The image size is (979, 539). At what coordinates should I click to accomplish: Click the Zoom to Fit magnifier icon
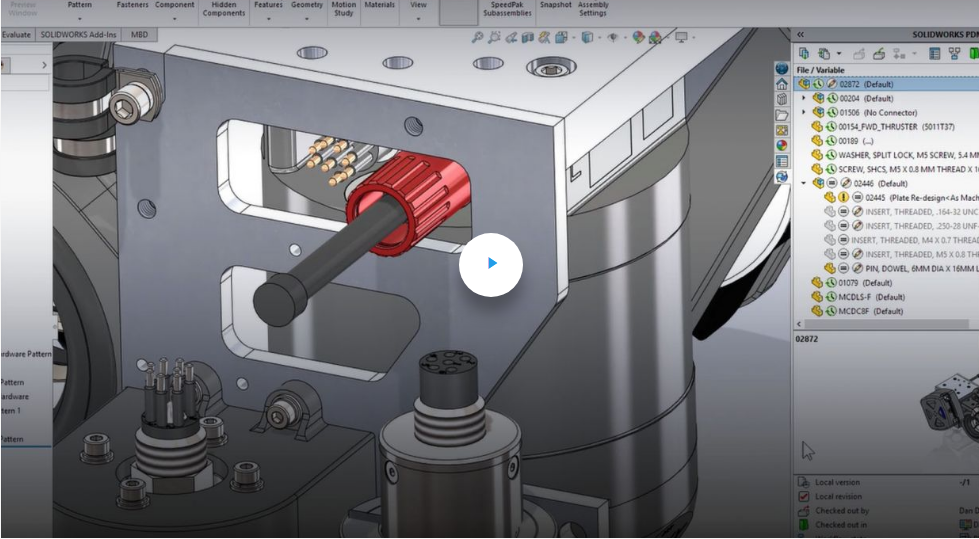479,37
